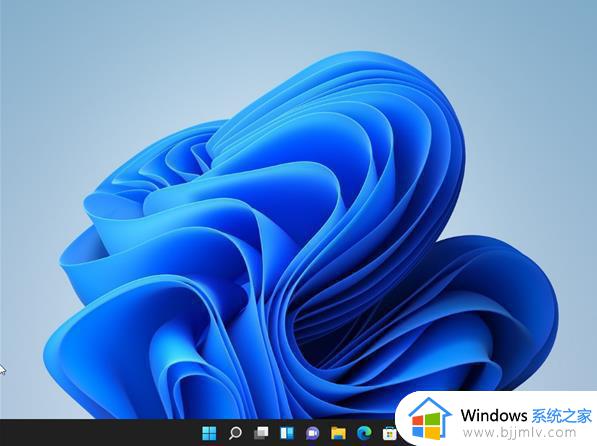Launch Teams Chat from taskbar
The image size is (597, 446).
(x=313, y=433)
